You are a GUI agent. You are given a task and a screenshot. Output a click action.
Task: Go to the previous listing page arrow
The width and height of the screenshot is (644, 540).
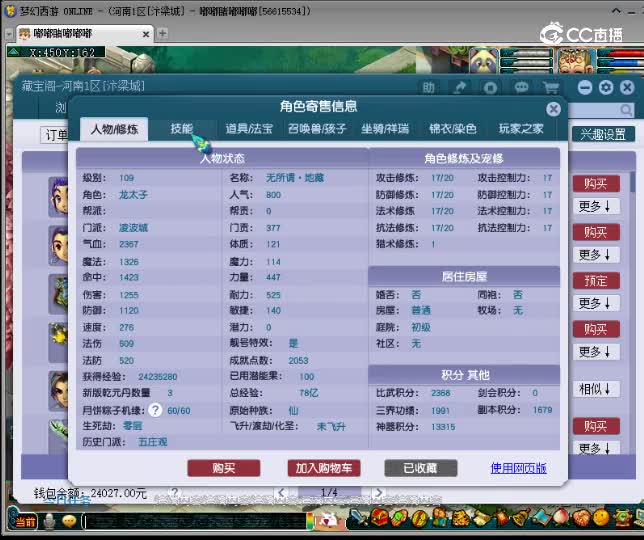click(x=281, y=492)
